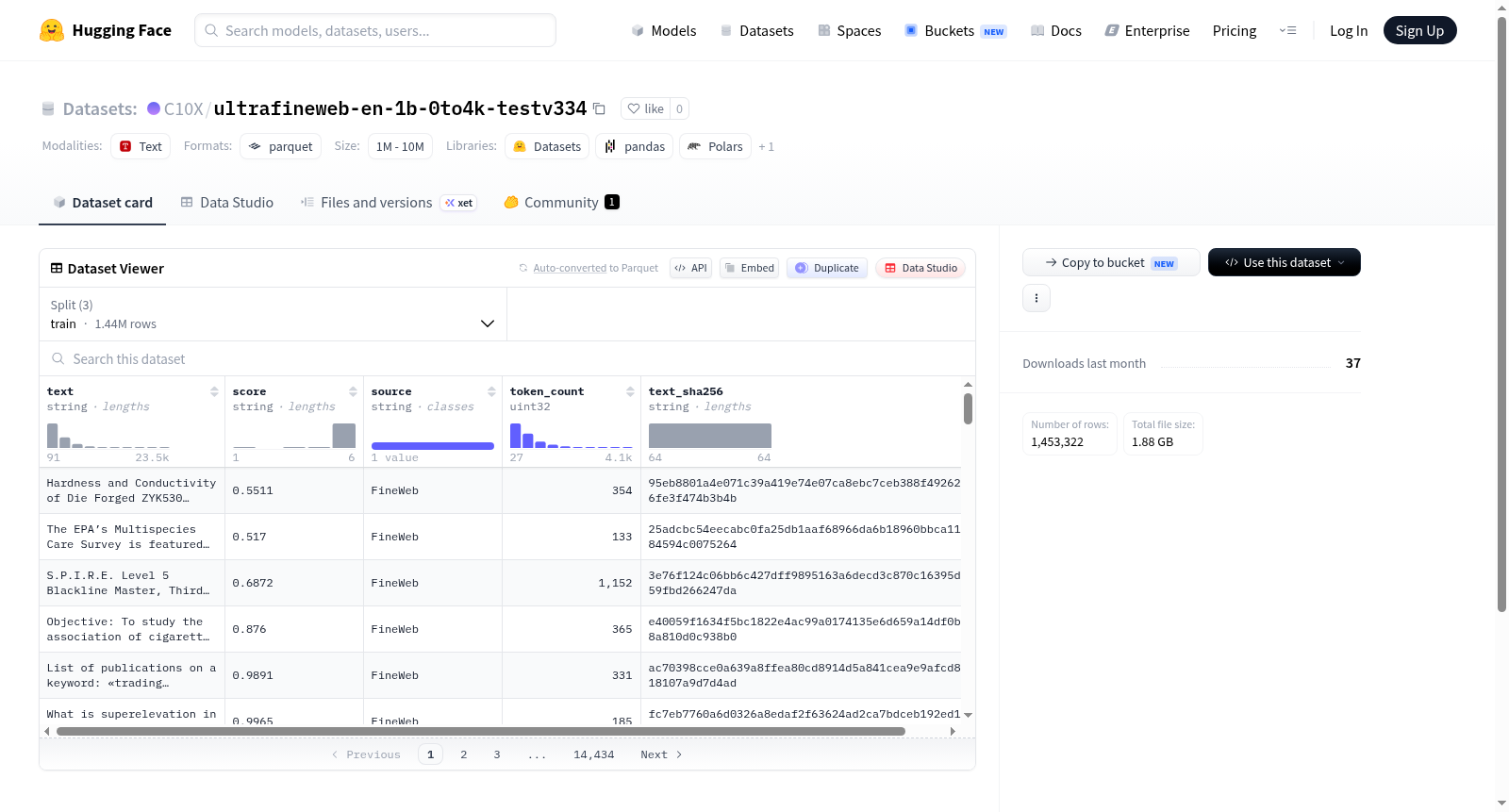Click the +1 more libraries link
The height and width of the screenshot is (812, 1509).
(766, 146)
